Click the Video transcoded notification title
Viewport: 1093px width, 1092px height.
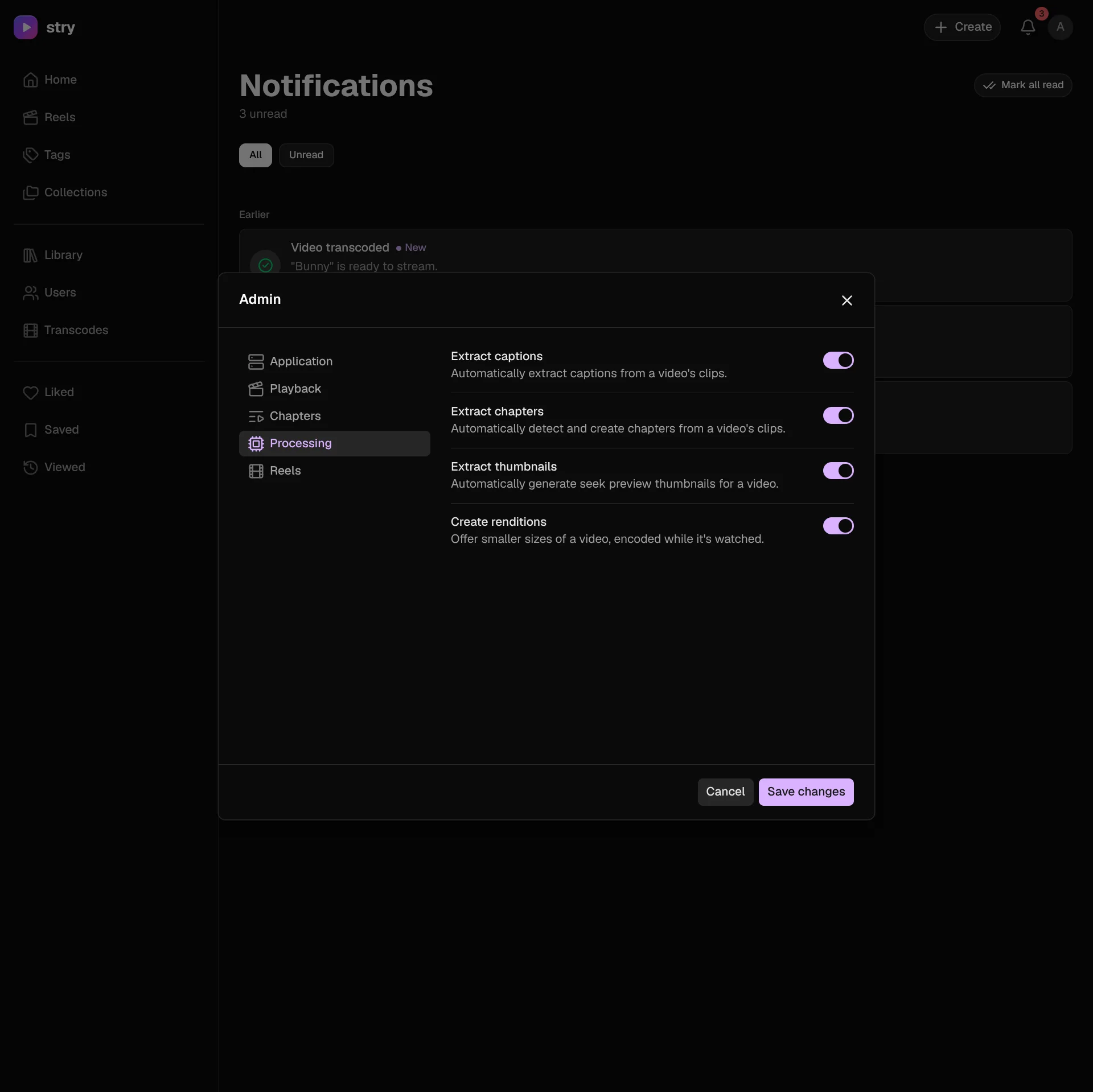340,248
